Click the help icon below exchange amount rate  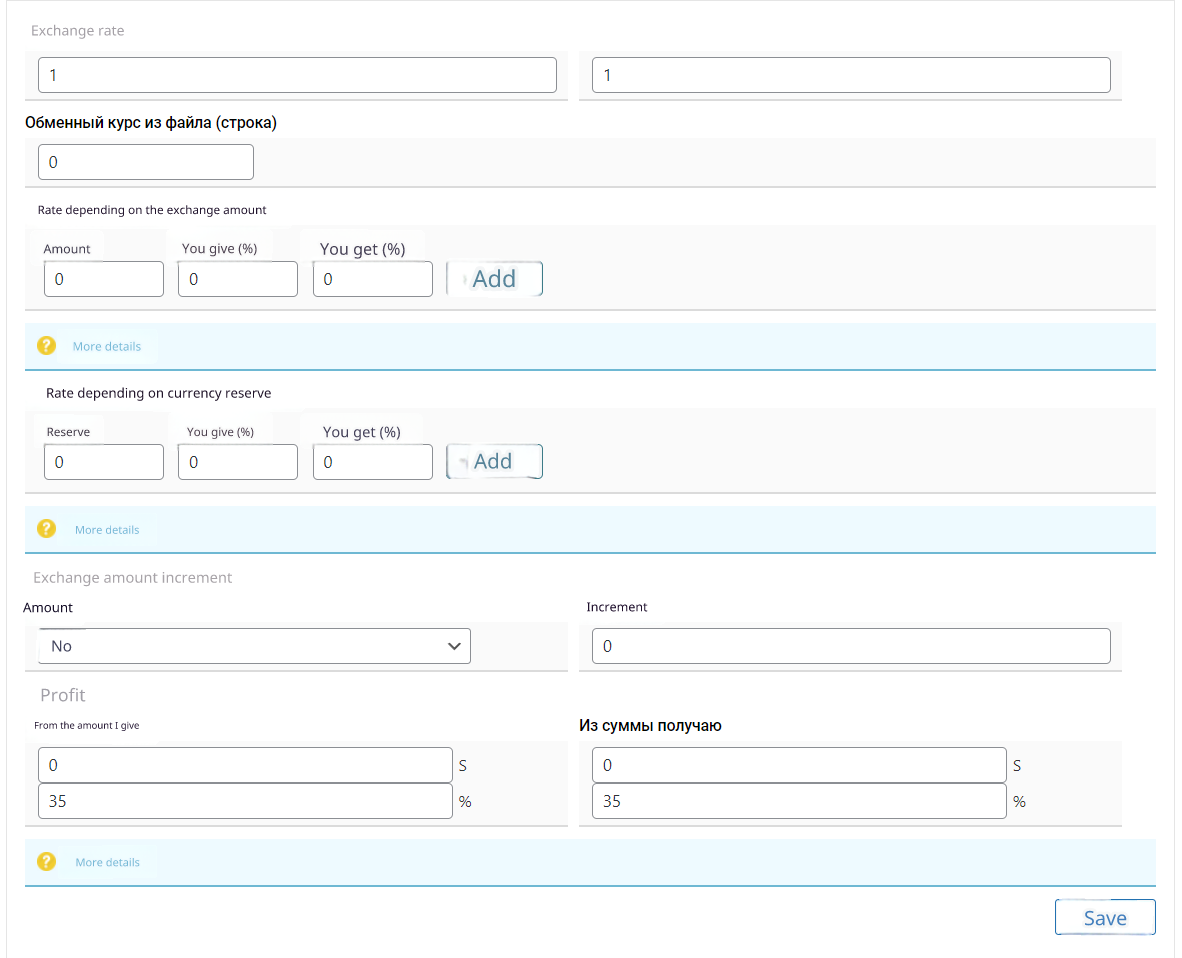coord(46,346)
